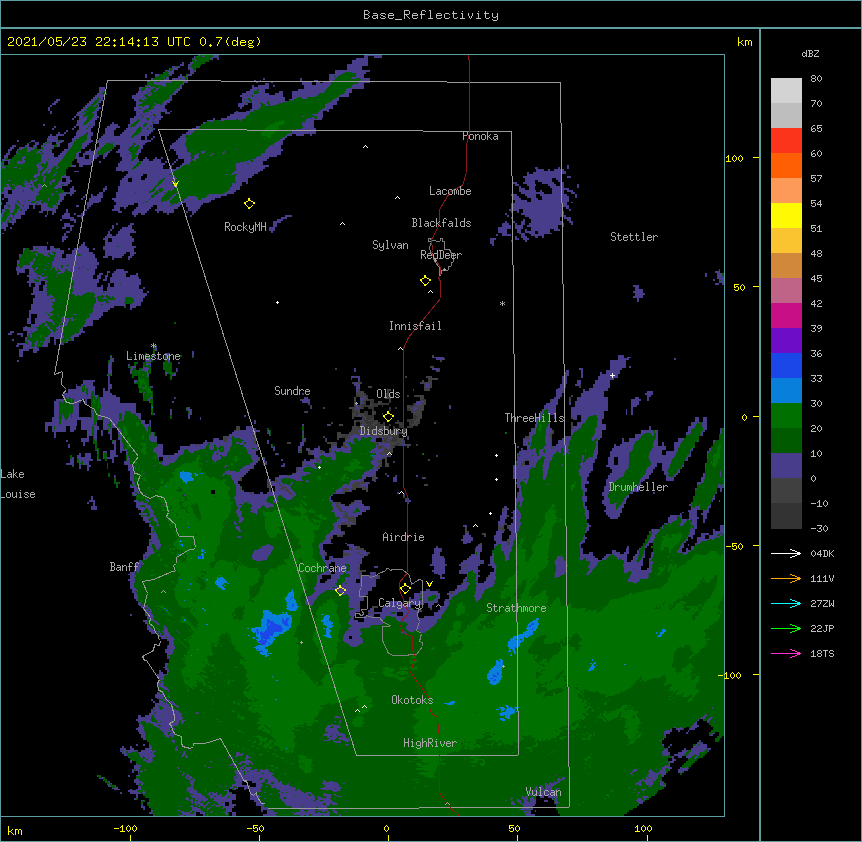Click the Innisfail town label
Screen dimensions: 862x842
[415, 326]
